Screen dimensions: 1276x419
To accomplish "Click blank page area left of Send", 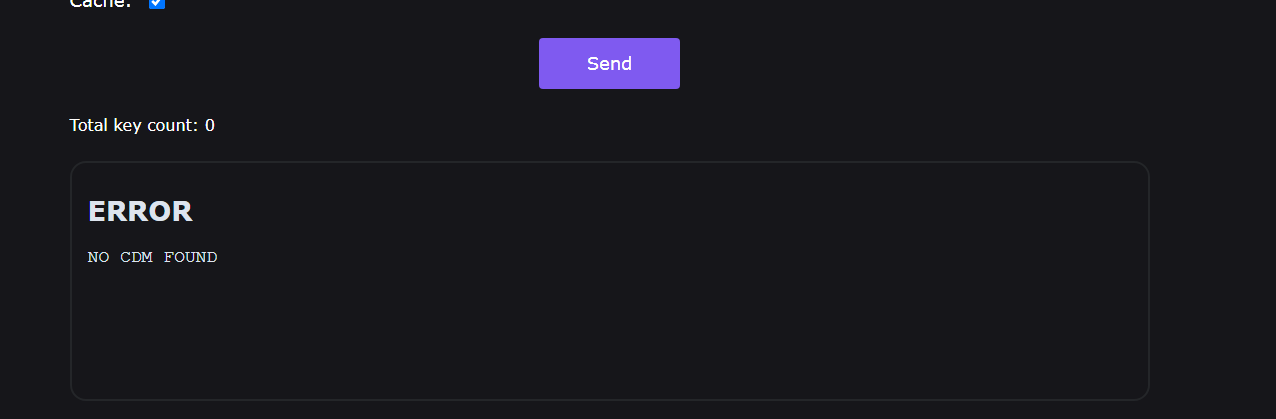I will click(300, 63).
